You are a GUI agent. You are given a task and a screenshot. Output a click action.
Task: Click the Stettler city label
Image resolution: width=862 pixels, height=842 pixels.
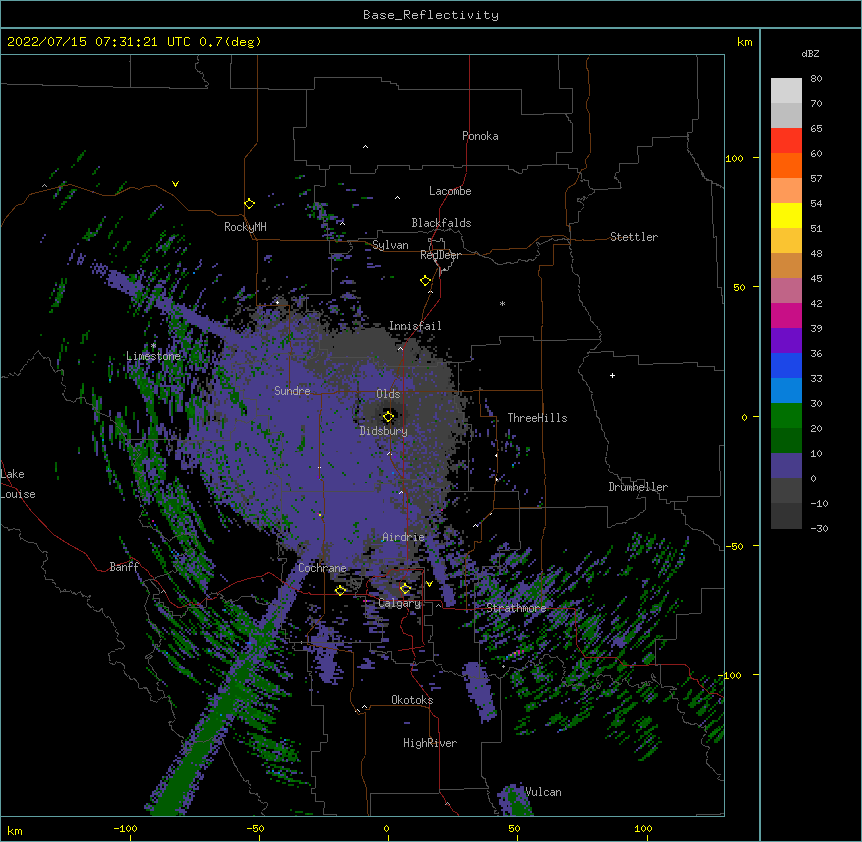634,237
